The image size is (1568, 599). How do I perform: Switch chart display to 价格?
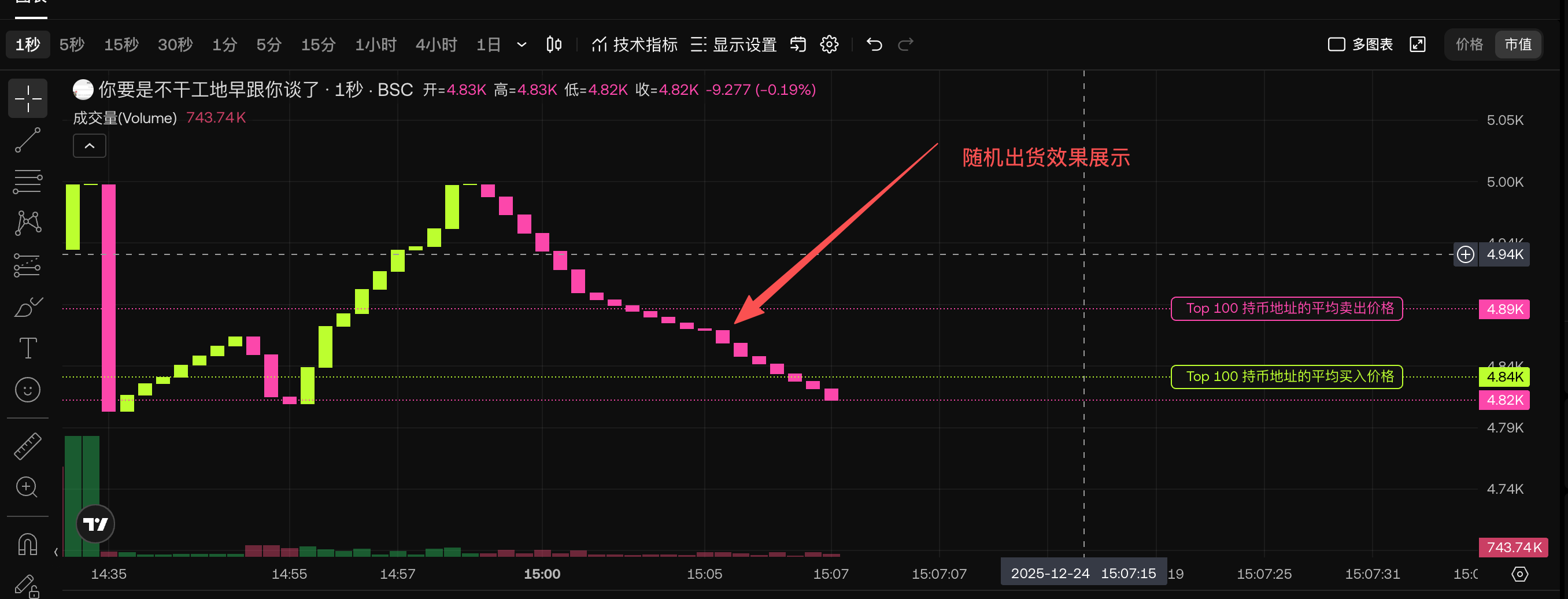tap(1469, 45)
